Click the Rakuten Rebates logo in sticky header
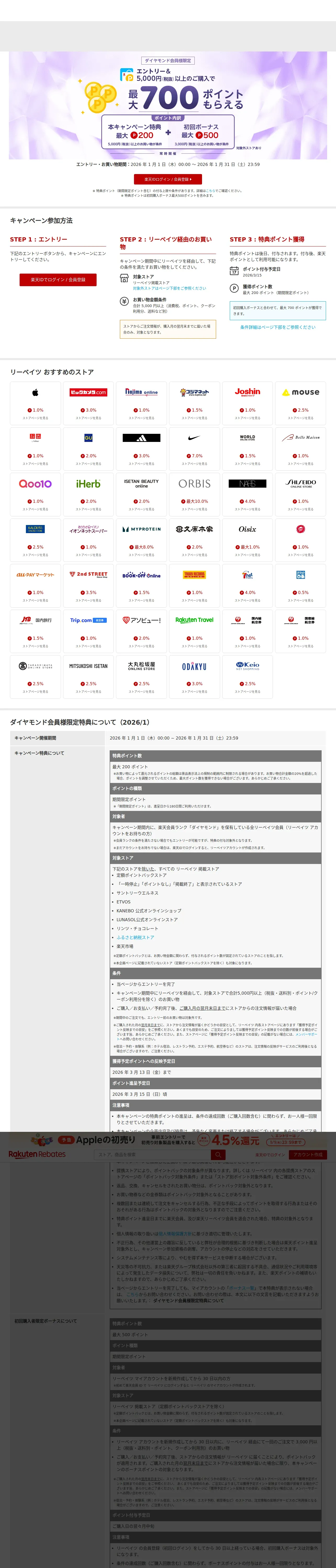 point(37,1154)
